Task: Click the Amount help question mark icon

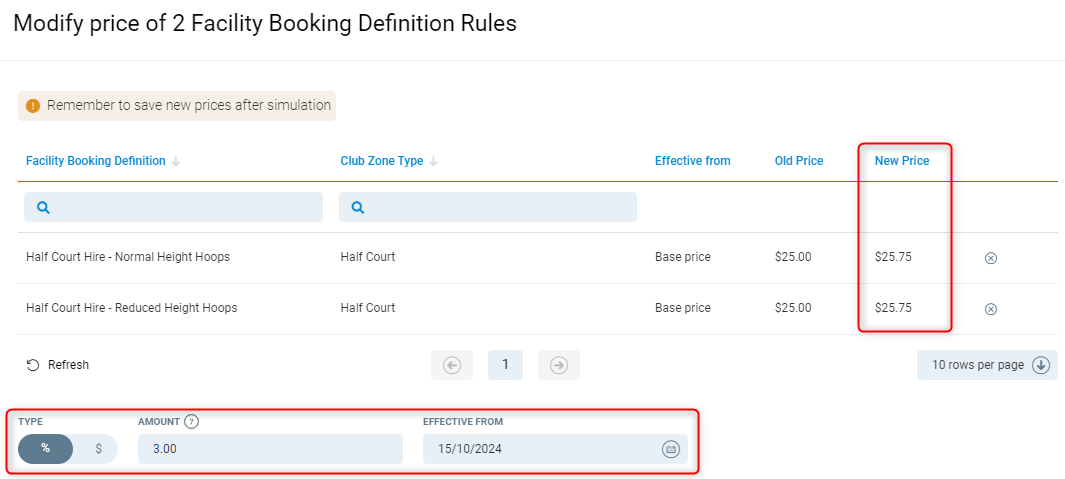Action: pos(191,422)
